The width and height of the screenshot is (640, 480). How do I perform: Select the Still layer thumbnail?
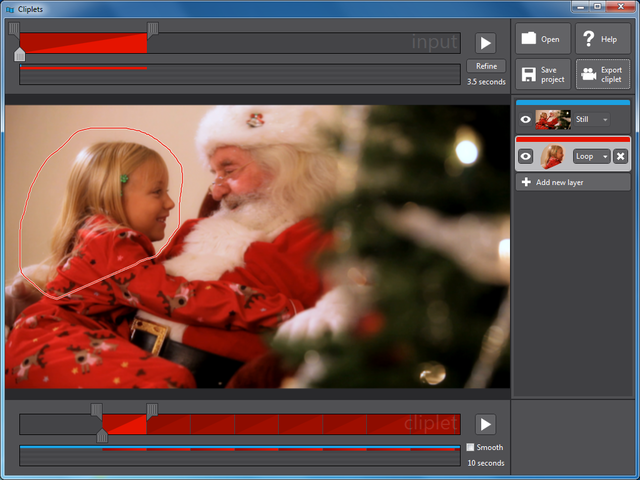pos(553,119)
